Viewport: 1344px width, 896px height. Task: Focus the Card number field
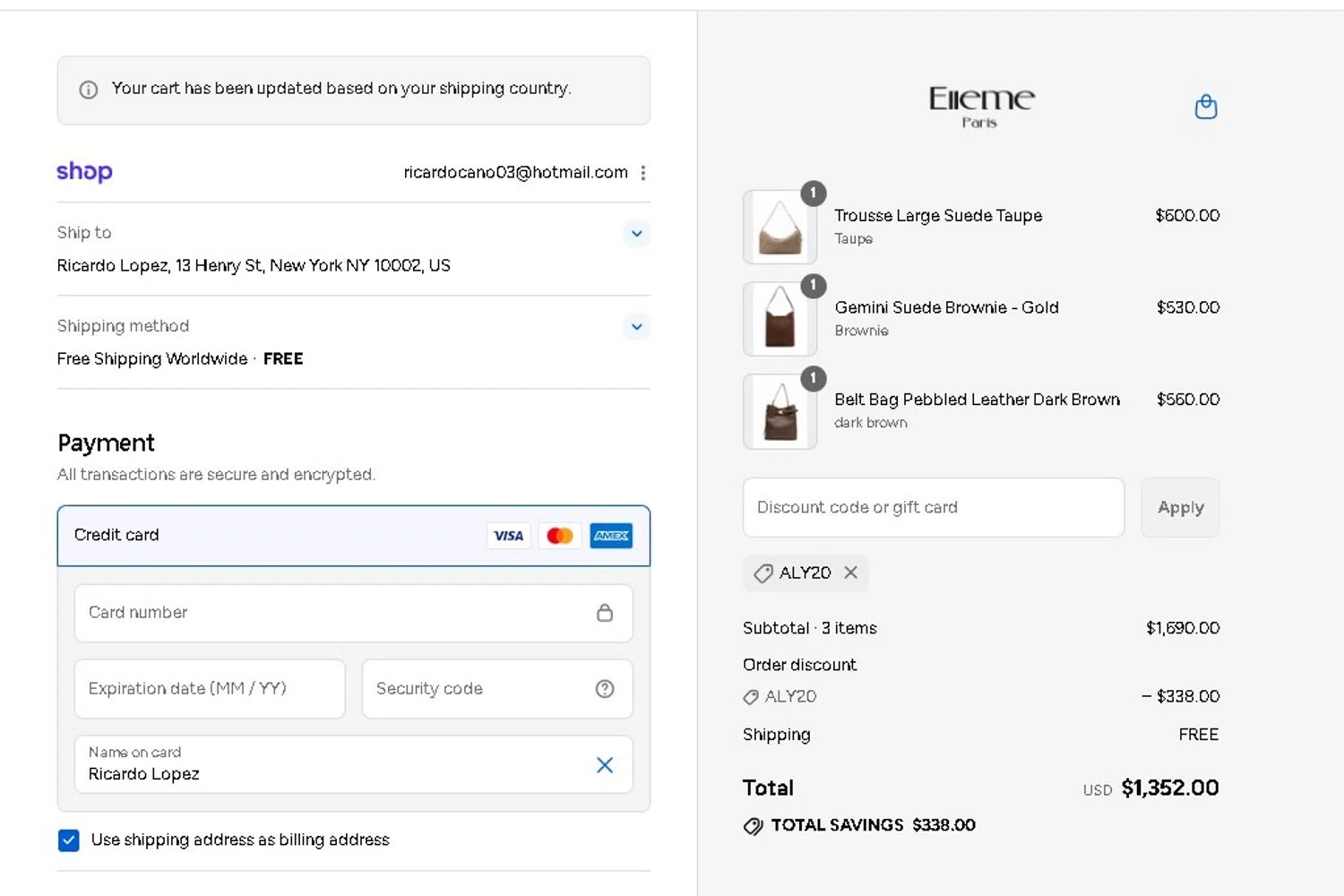click(353, 613)
